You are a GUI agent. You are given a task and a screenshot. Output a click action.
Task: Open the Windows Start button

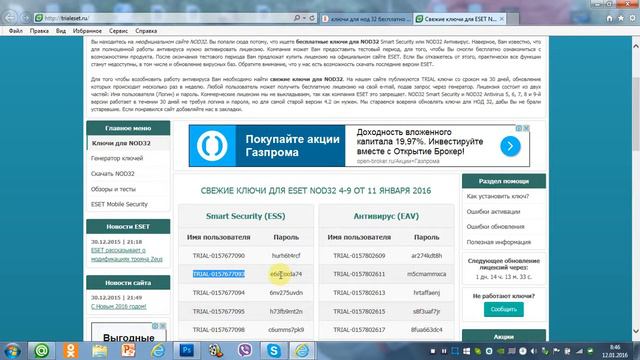(x=13, y=351)
